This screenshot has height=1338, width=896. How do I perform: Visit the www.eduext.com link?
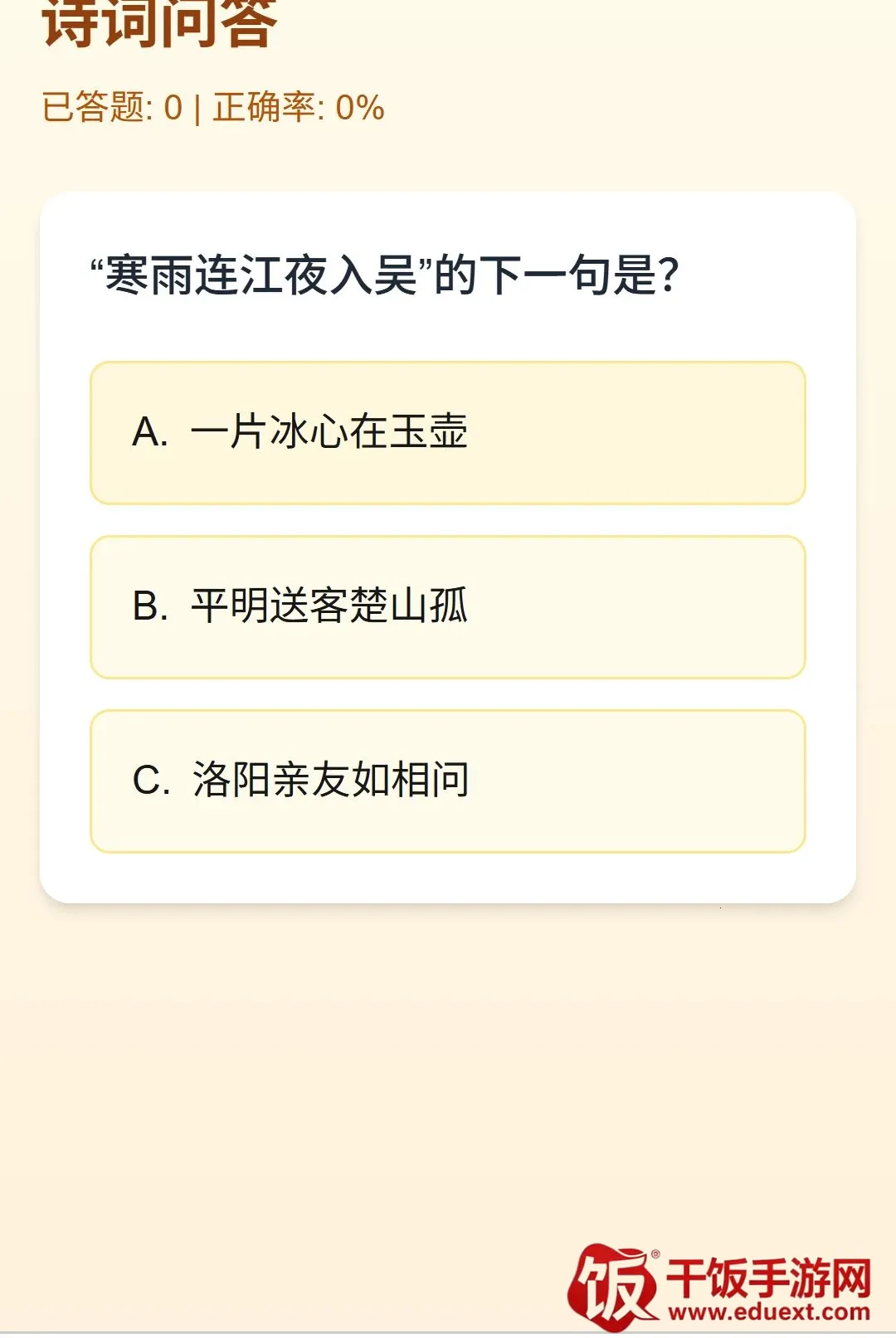pos(769,1312)
